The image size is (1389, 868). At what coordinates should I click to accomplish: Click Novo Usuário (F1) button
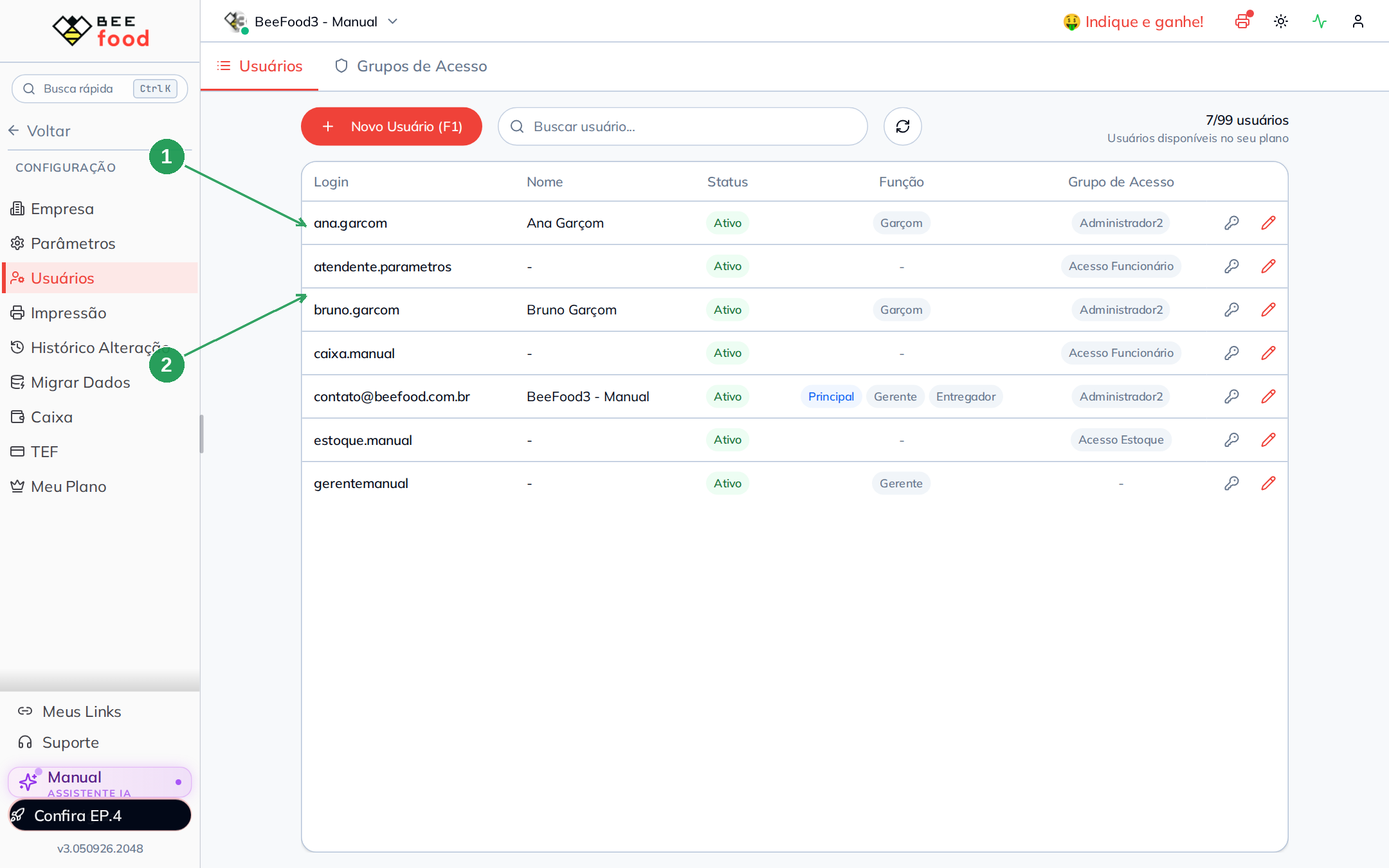pyautogui.click(x=392, y=127)
